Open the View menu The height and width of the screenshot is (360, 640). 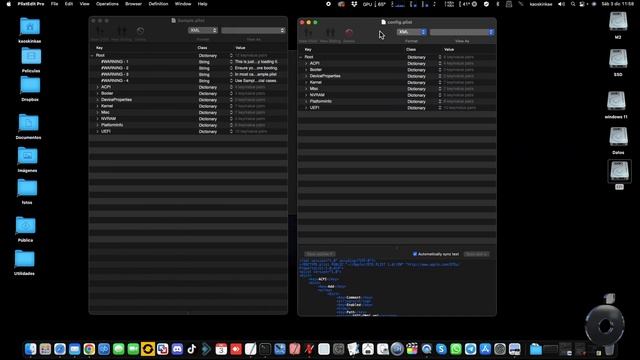coord(84,4)
